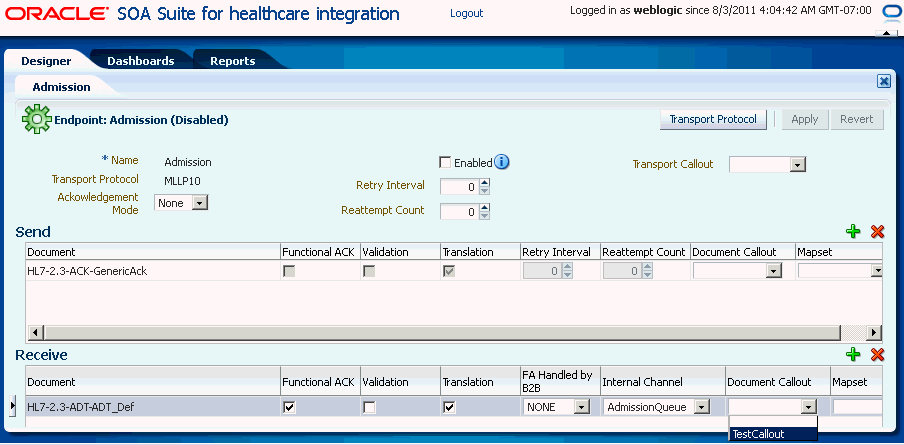Click the Send table Mapset column header
Image resolution: width=904 pixels, height=445 pixels.
[x=839, y=252]
